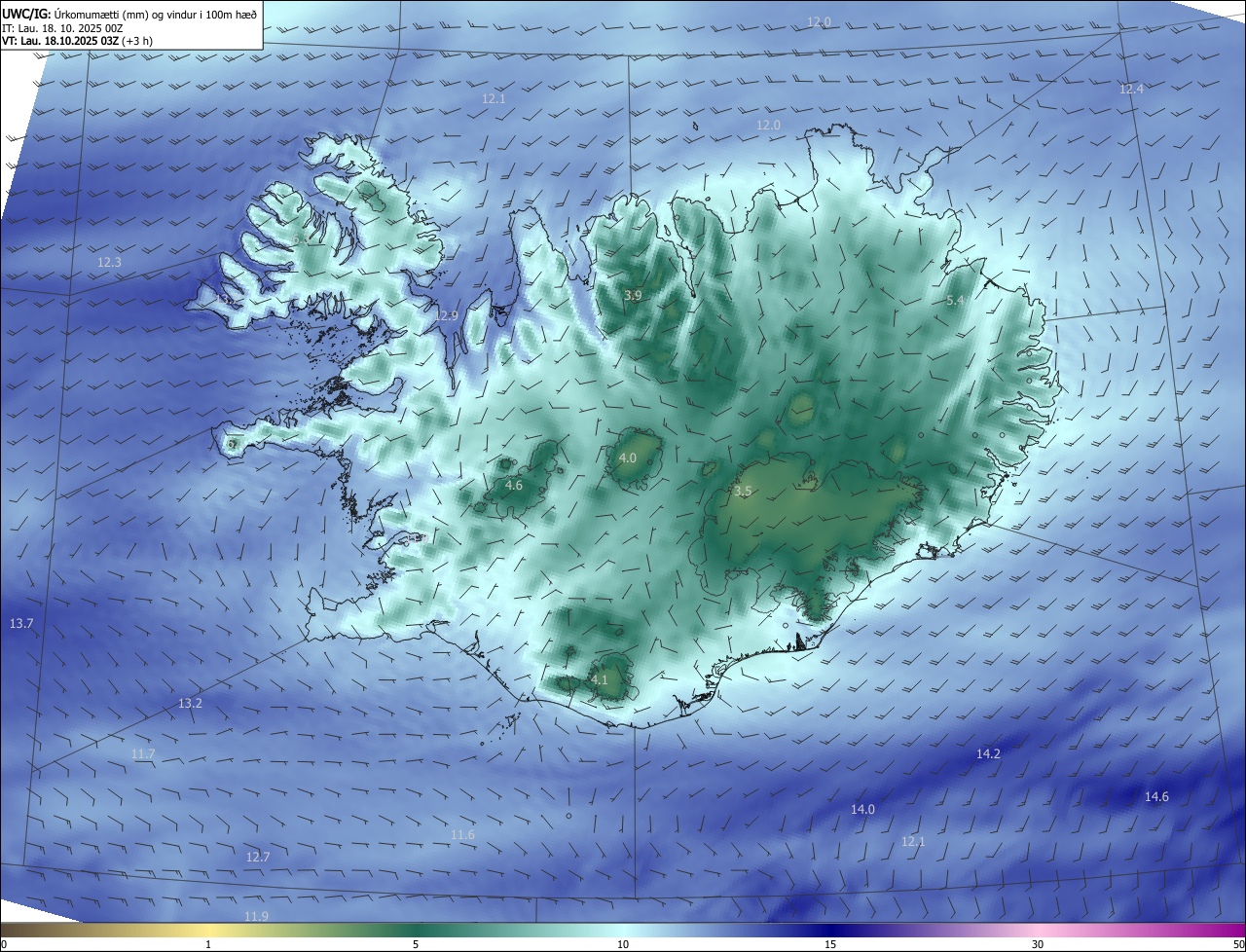The width and height of the screenshot is (1246, 952).
Task: Select the 12.9 value label
Action: coord(446,315)
